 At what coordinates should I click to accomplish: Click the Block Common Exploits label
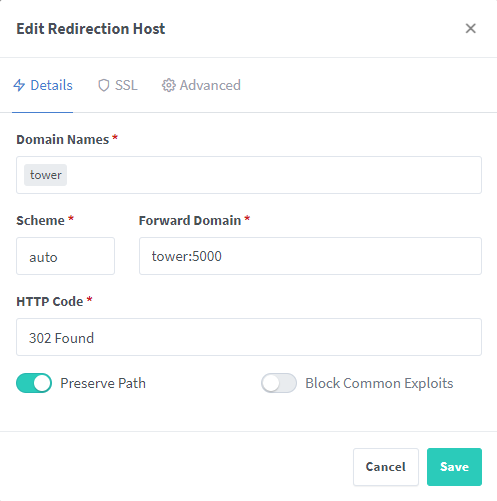coord(379,383)
